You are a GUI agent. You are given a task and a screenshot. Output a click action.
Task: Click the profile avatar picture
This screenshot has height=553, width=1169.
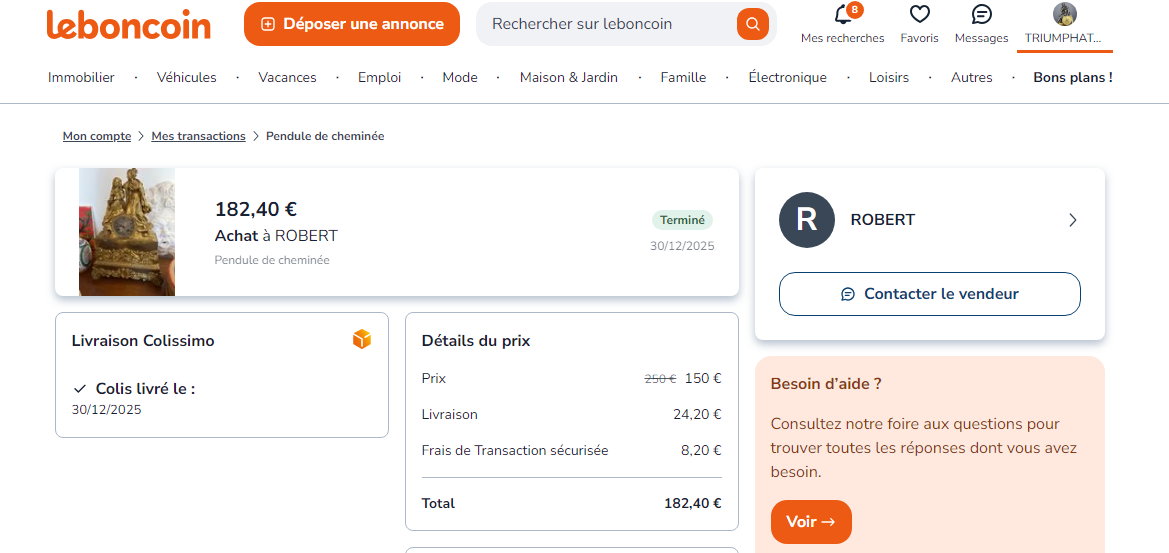[x=1064, y=14]
